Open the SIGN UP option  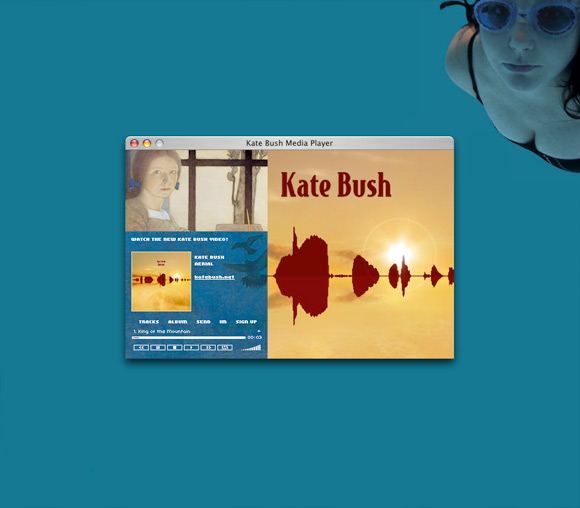pyautogui.click(x=246, y=322)
